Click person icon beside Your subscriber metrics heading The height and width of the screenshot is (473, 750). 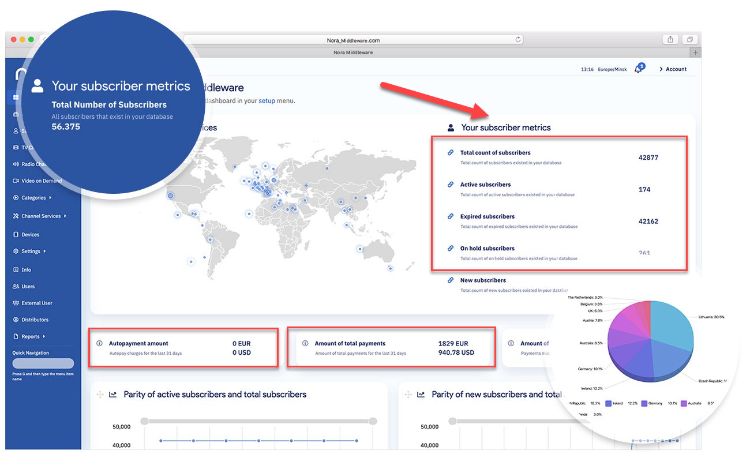pos(451,128)
